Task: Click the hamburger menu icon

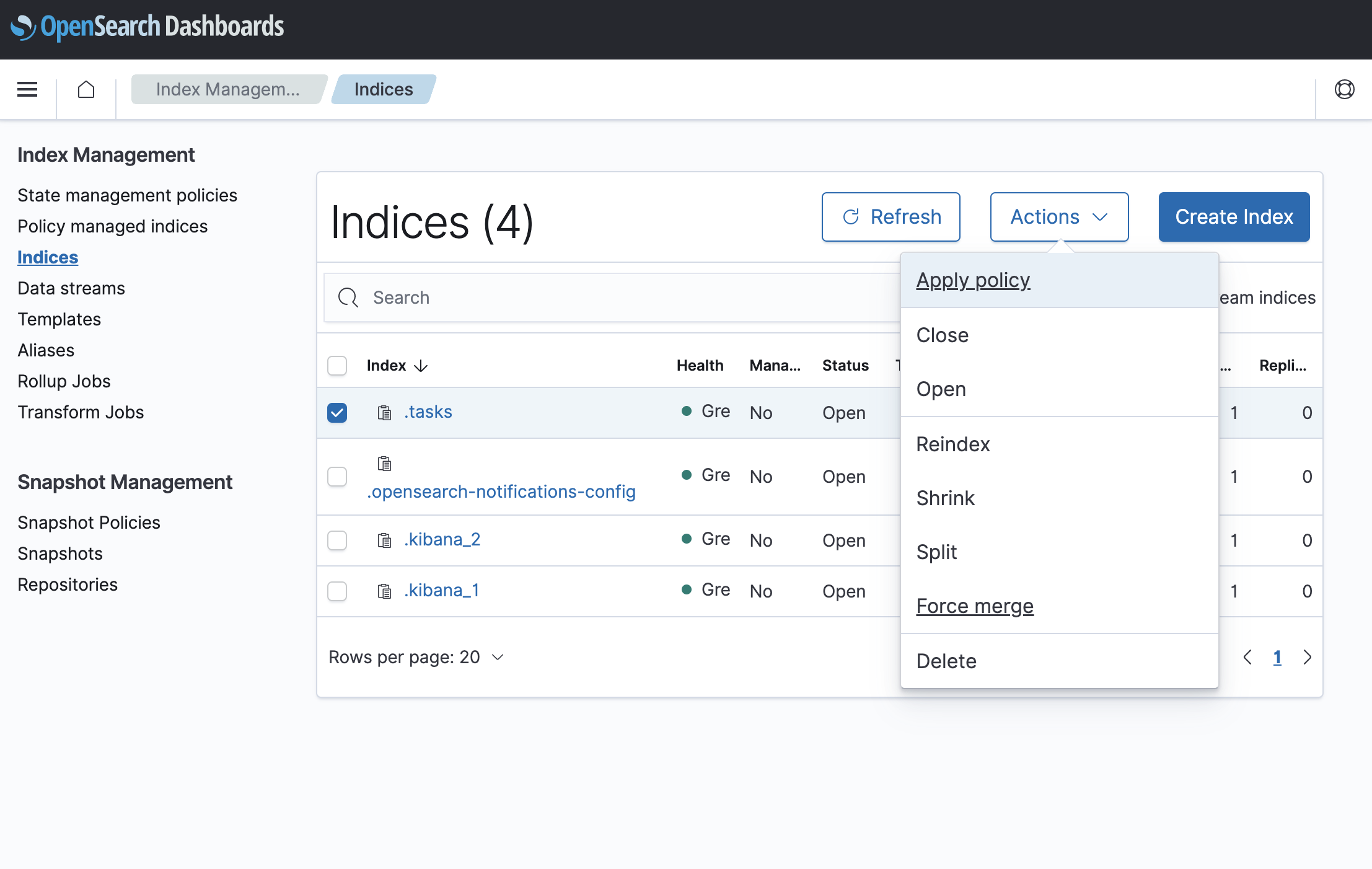Action: tap(27, 89)
